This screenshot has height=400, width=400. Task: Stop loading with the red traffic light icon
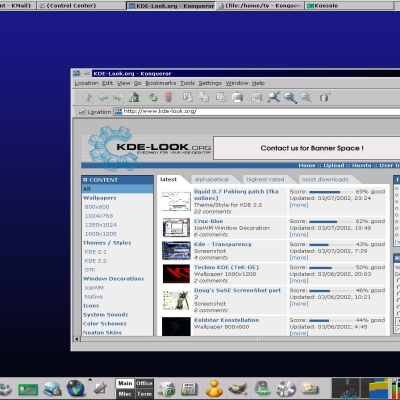[169, 97]
